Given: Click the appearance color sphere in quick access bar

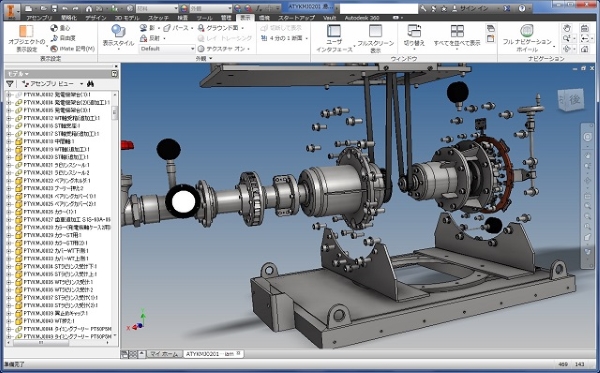Looking at the screenshot, I should tap(184, 8).
